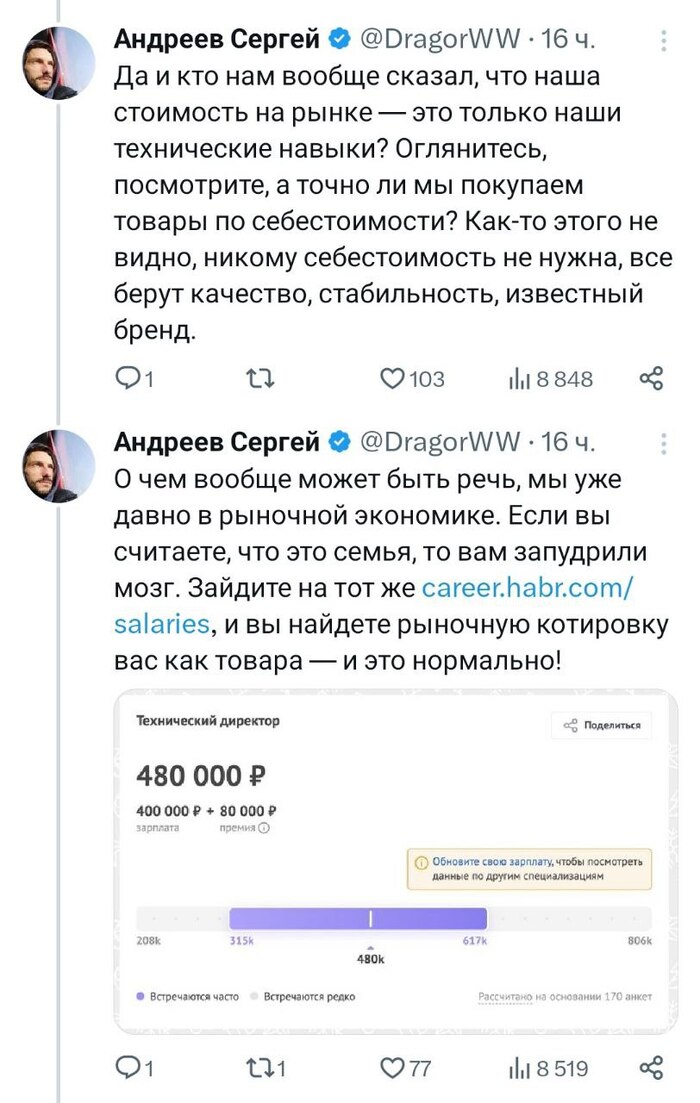The height and width of the screenshot is (1103, 700).
Task: Like the second tweet with 77 likes
Action: point(393,1068)
